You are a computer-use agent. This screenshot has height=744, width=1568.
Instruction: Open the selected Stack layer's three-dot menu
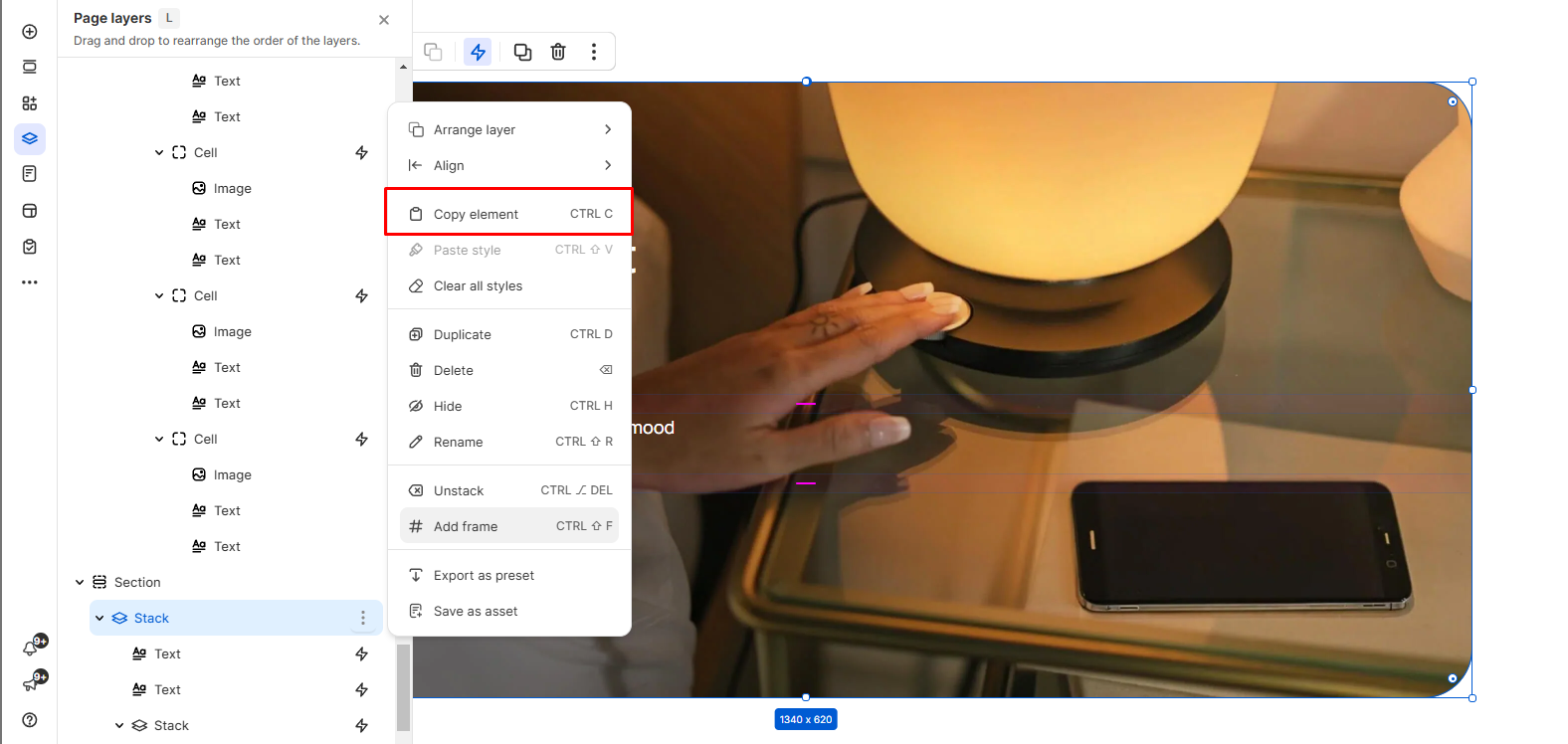(x=363, y=618)
